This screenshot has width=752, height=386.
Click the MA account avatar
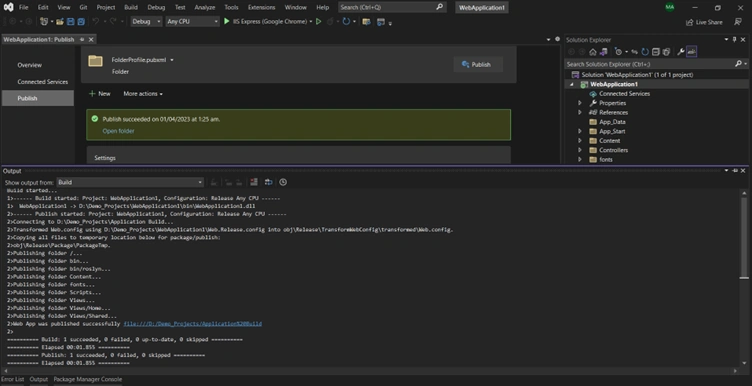(x=670, y=7)
